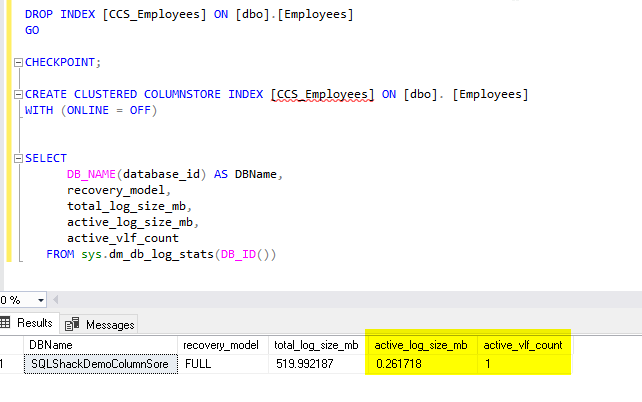Place cursor on the DROP INDEX line
The width and height of the screenshot is (642, 402).
(189, 15)
